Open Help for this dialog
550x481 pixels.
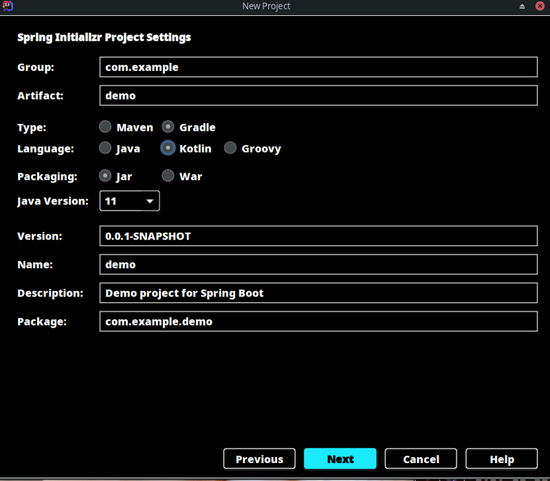[x=502, y=459]
